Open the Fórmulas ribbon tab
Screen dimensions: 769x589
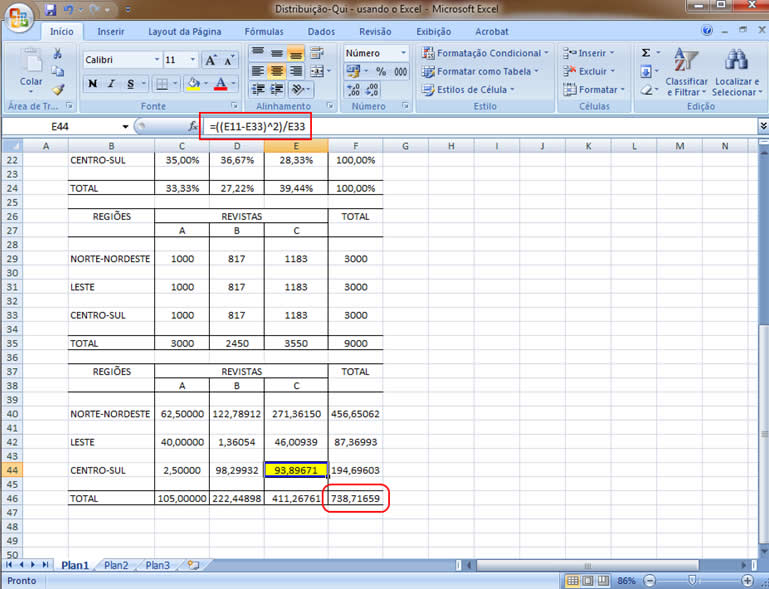coord(264,31)
